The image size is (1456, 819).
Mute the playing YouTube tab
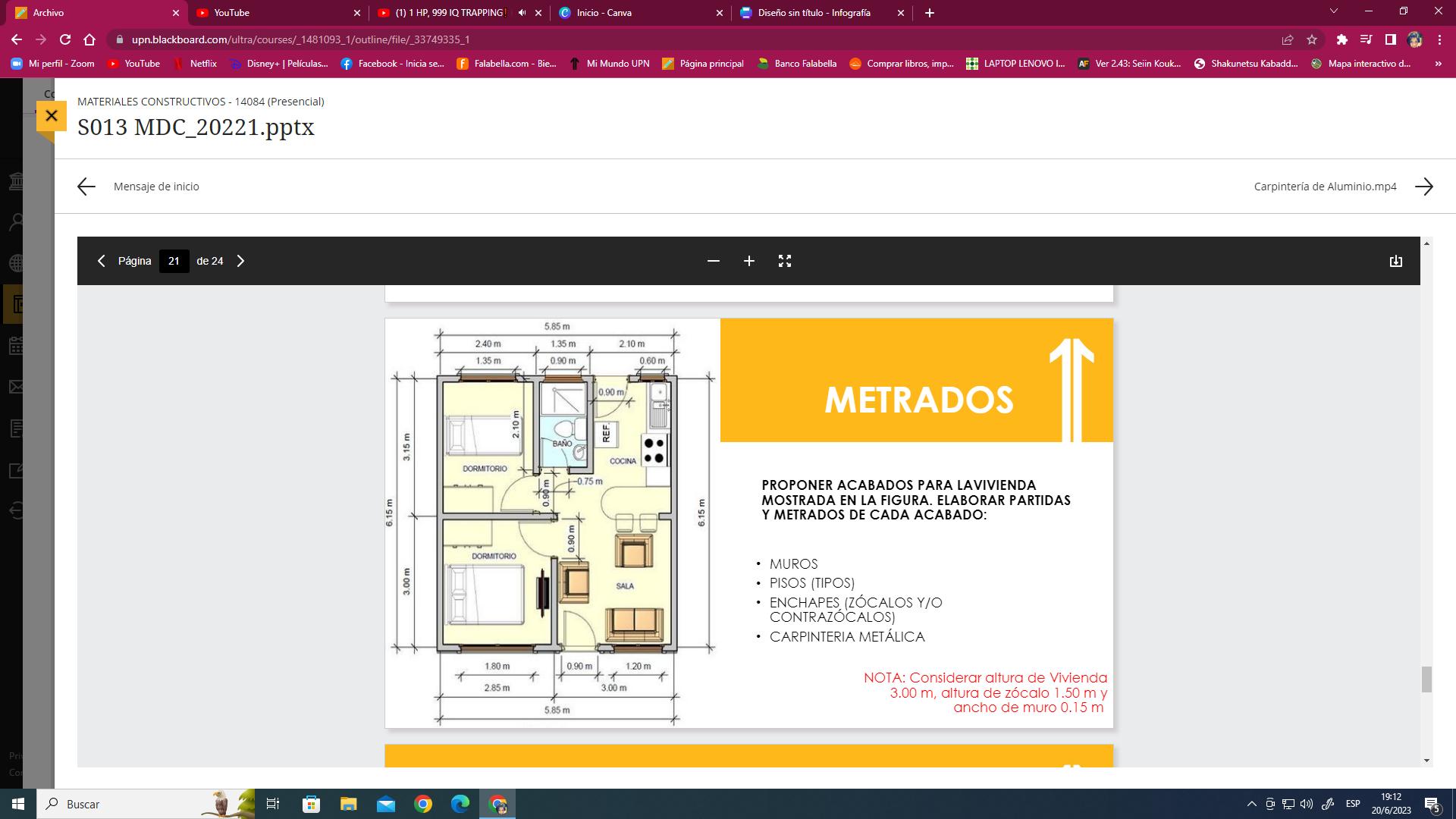click(522, 13)
